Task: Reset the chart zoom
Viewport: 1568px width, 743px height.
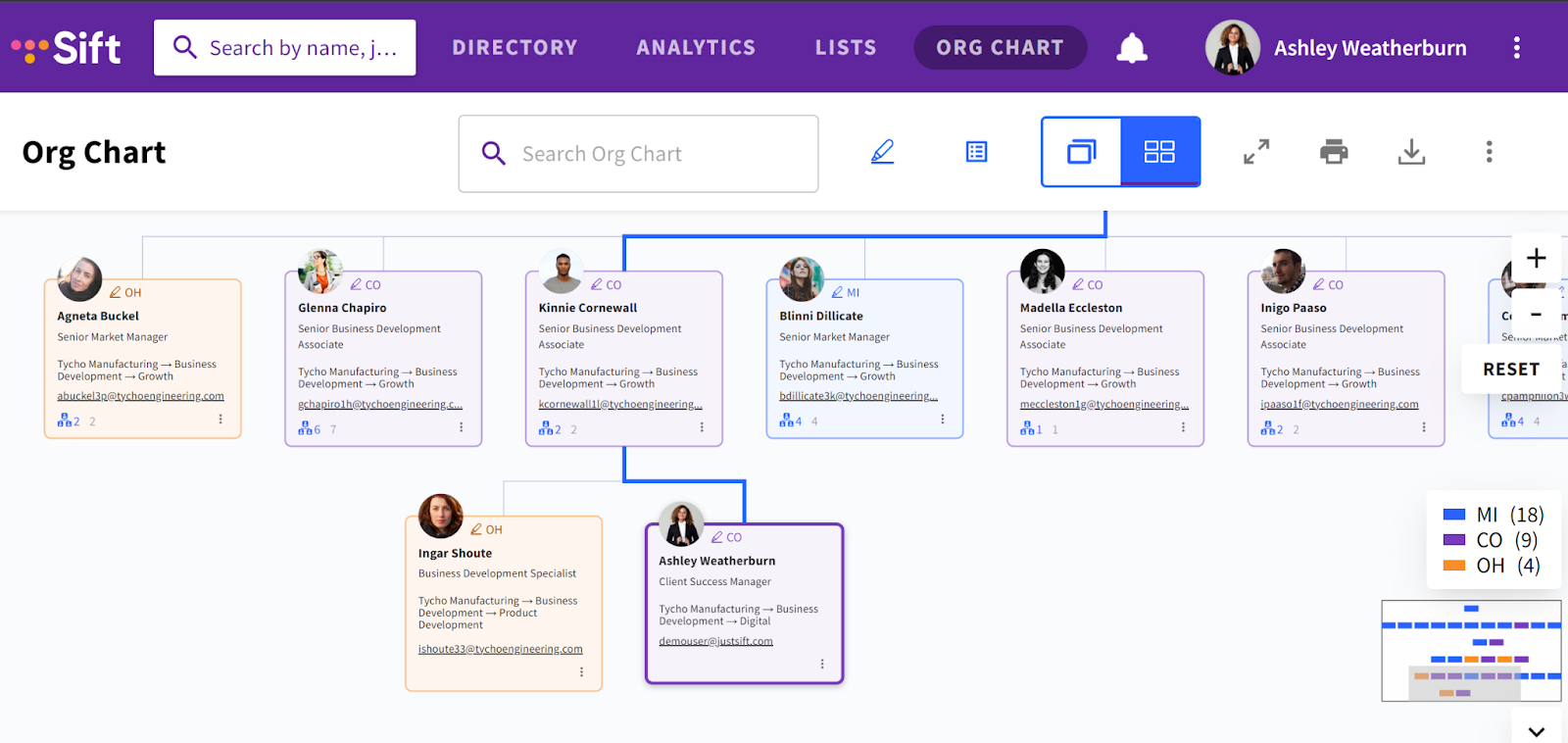Action: (x=1511, y=370)
